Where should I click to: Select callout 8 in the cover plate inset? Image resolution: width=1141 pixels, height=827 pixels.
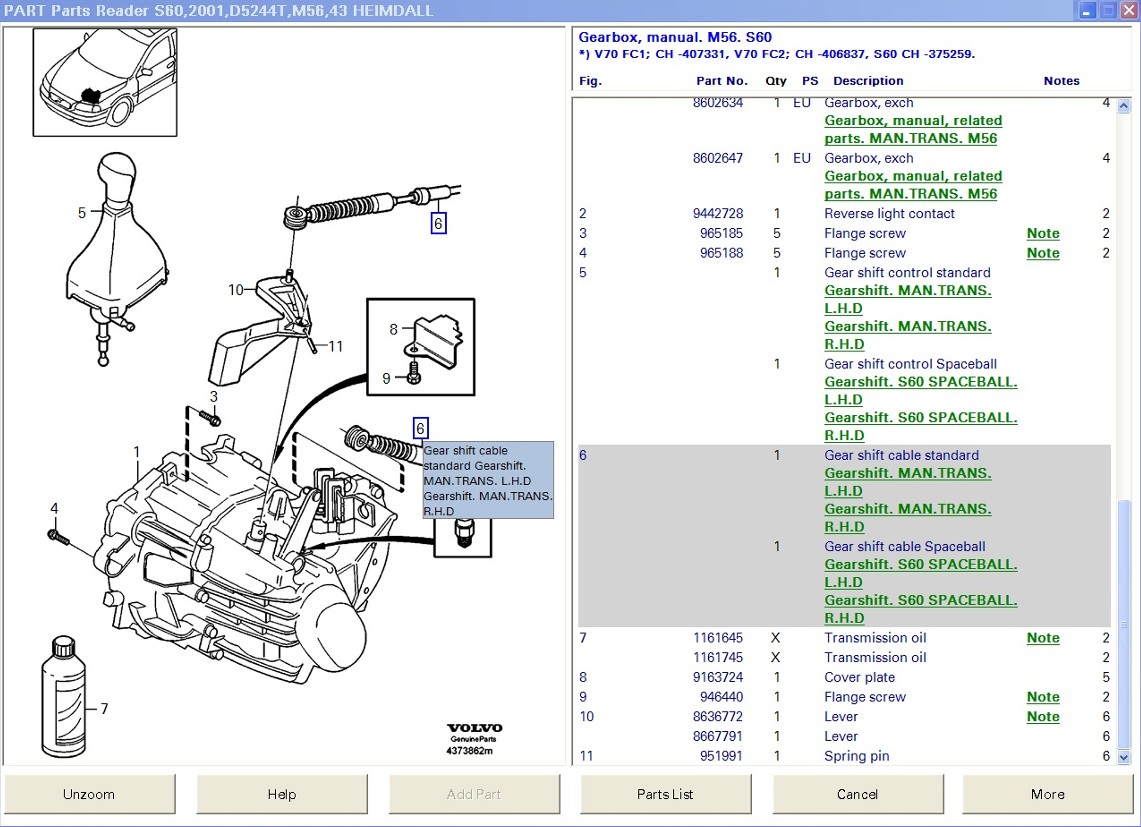pos(394,329)
